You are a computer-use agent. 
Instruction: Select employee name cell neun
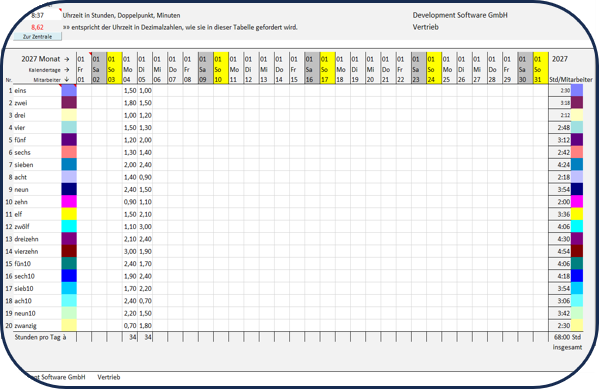click(38, 189)
